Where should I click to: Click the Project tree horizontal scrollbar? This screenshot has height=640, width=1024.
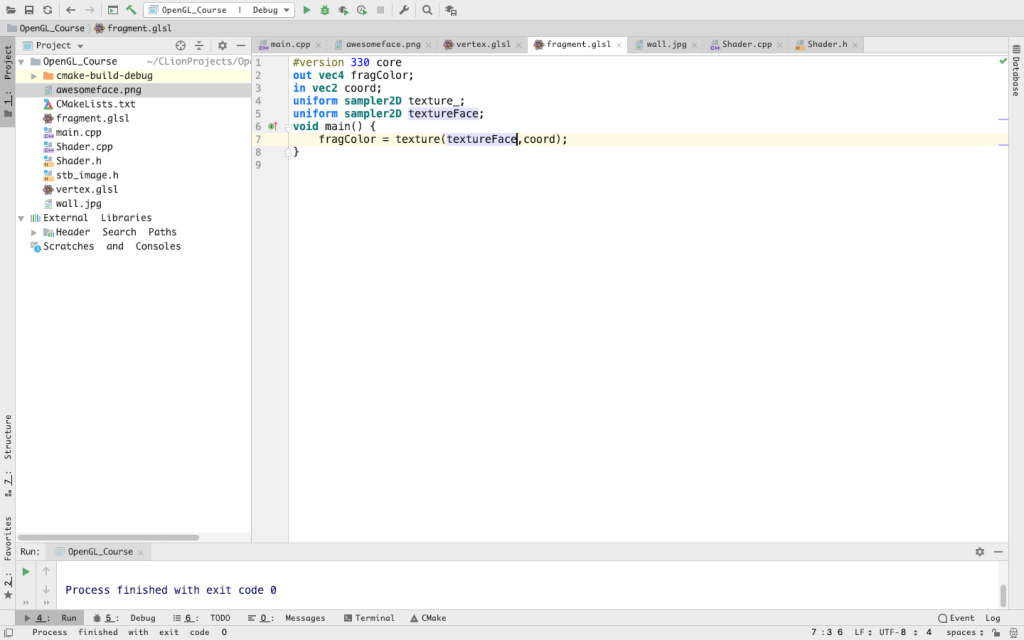coord(108,537)
